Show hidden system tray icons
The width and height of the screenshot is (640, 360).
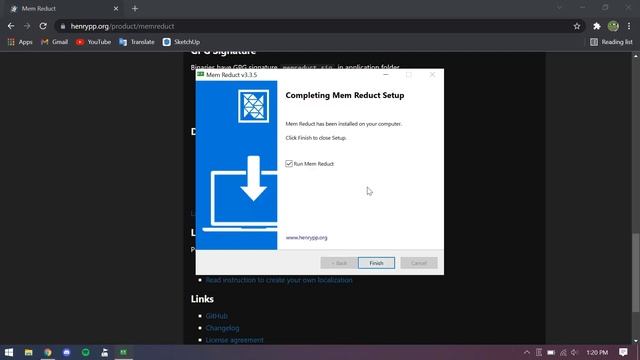click(x=527, y=352)
